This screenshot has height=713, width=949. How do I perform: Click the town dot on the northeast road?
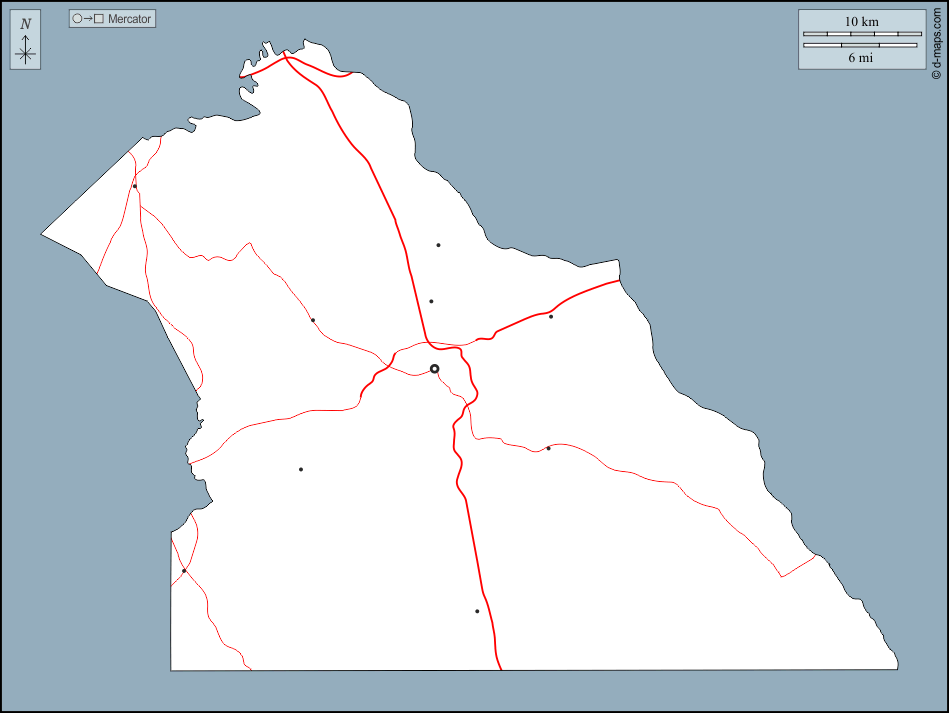point(551,317)
